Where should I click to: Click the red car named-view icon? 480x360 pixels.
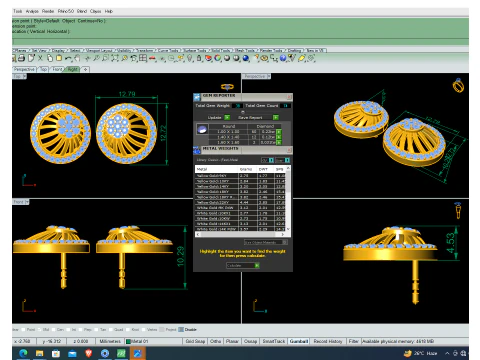point(152,58)
